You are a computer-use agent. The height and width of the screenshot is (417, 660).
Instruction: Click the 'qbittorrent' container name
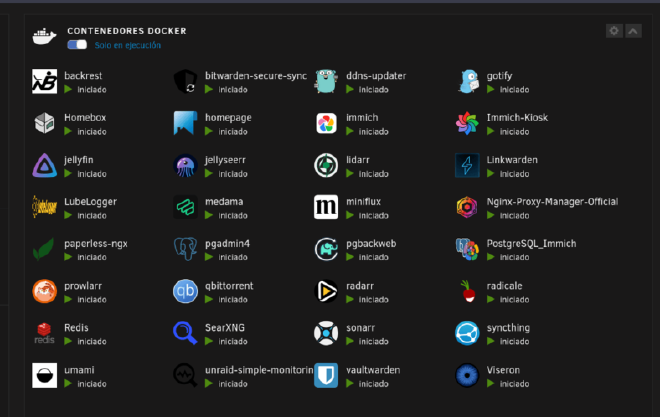229,286
